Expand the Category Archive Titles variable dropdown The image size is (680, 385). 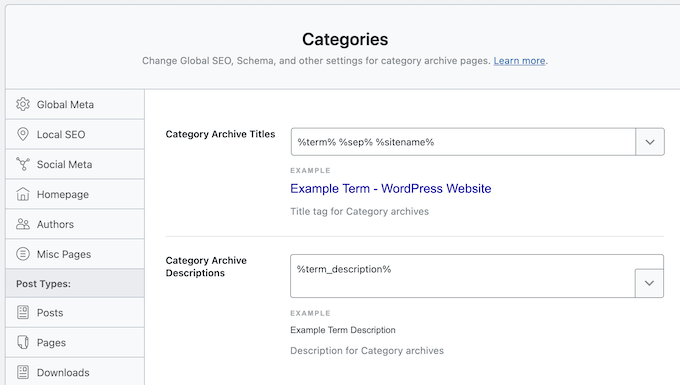pyautogui.click(x=650, y=142)
